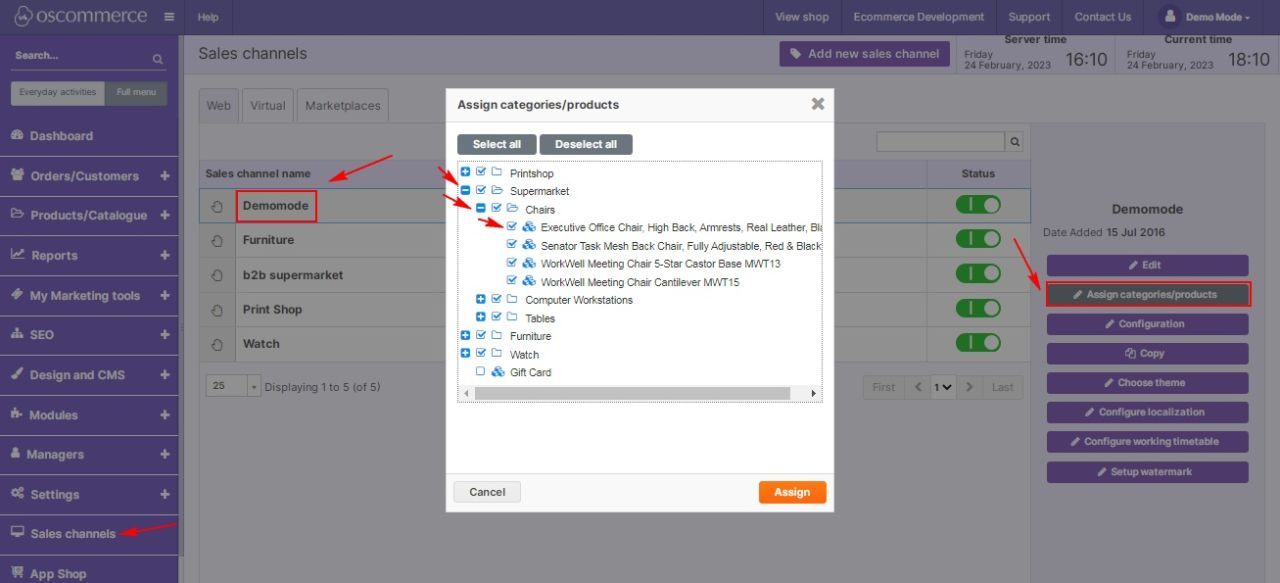Click the product icon for Senator Task Mesh Chair
Image resolution: width=1280 pixels, height=583 pixels.
pyautogui.click(x=529, y=245)
